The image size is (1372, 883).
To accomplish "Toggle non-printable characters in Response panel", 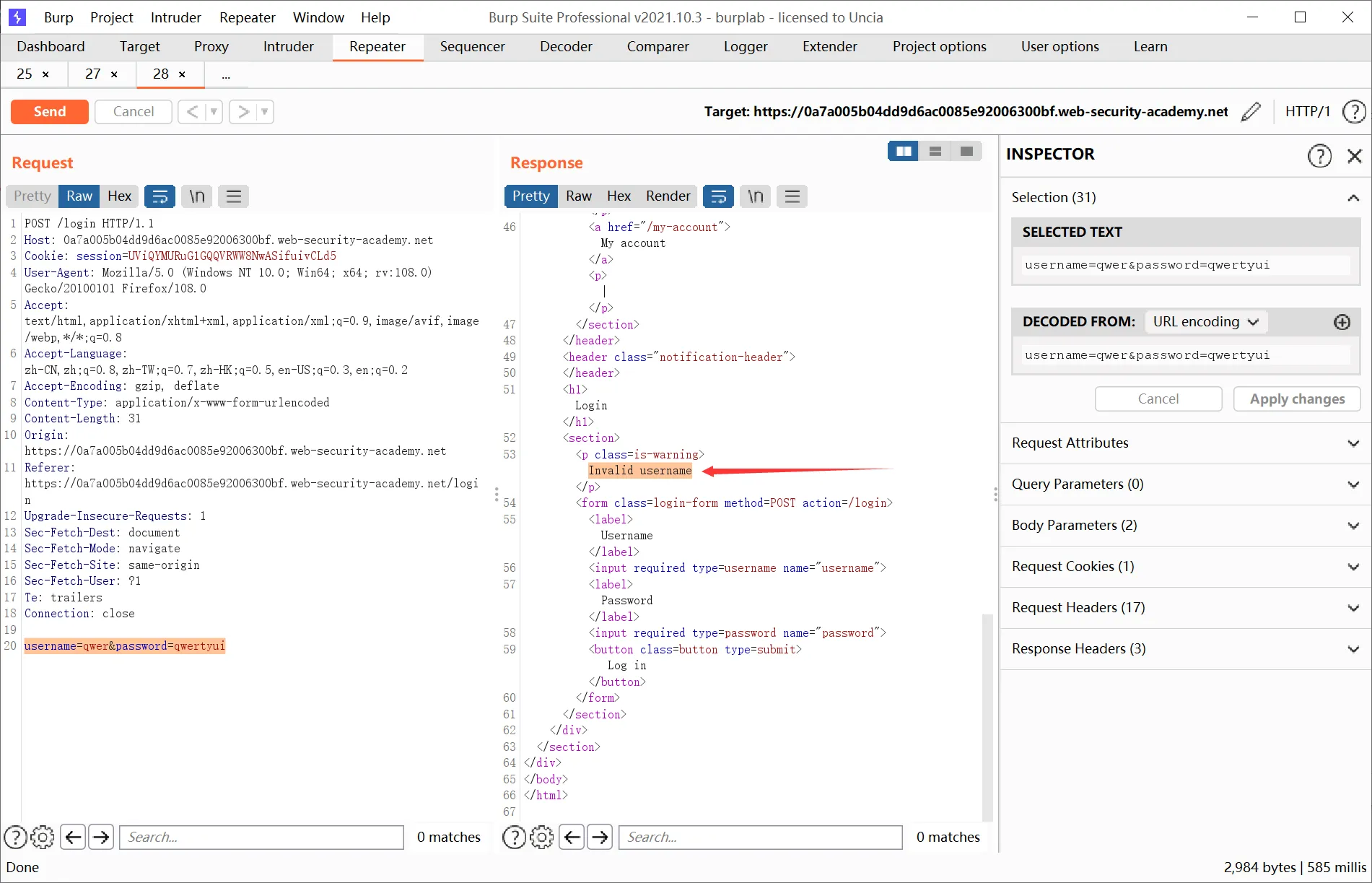I will [756, 196].
